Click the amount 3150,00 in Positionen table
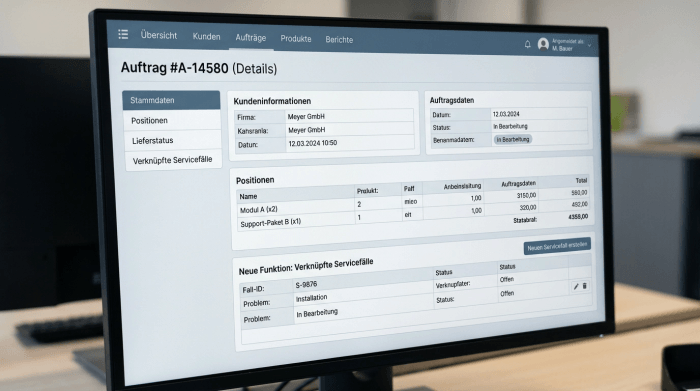The width and height of the screenshot is (700, 391). coord(526,196)
